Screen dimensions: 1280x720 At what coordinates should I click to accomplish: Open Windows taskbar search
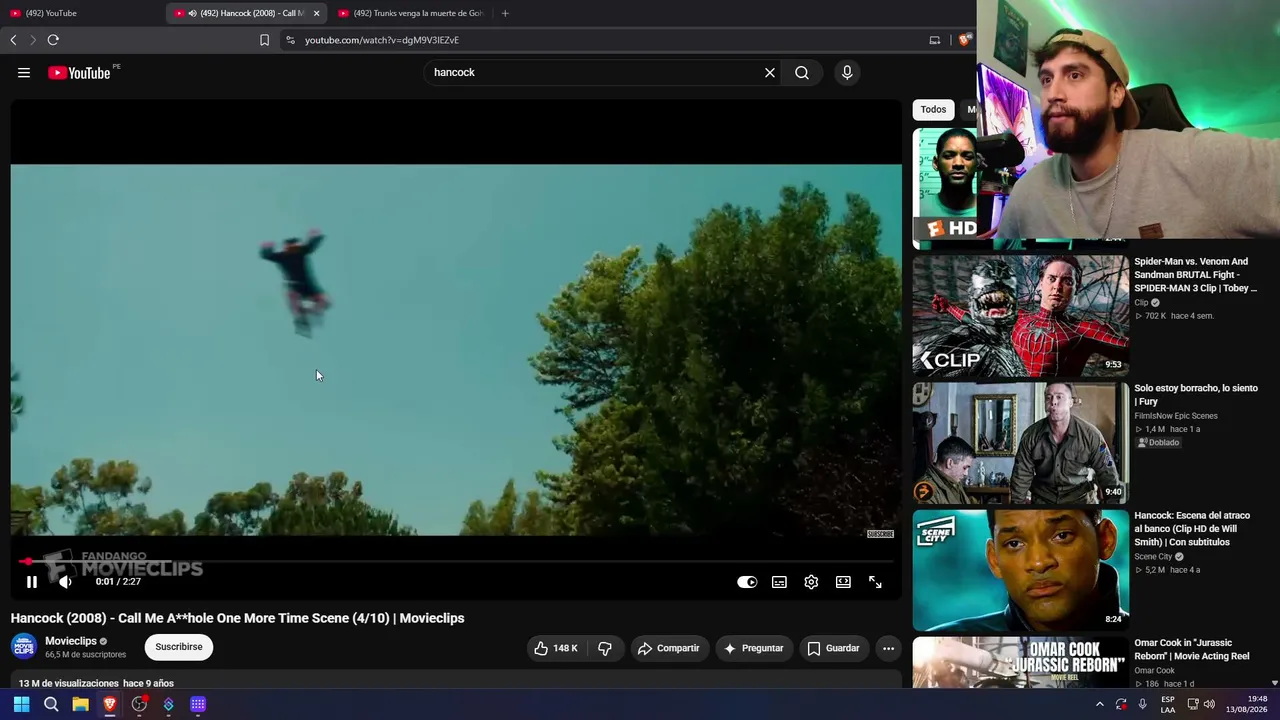(x=51, y=704)
